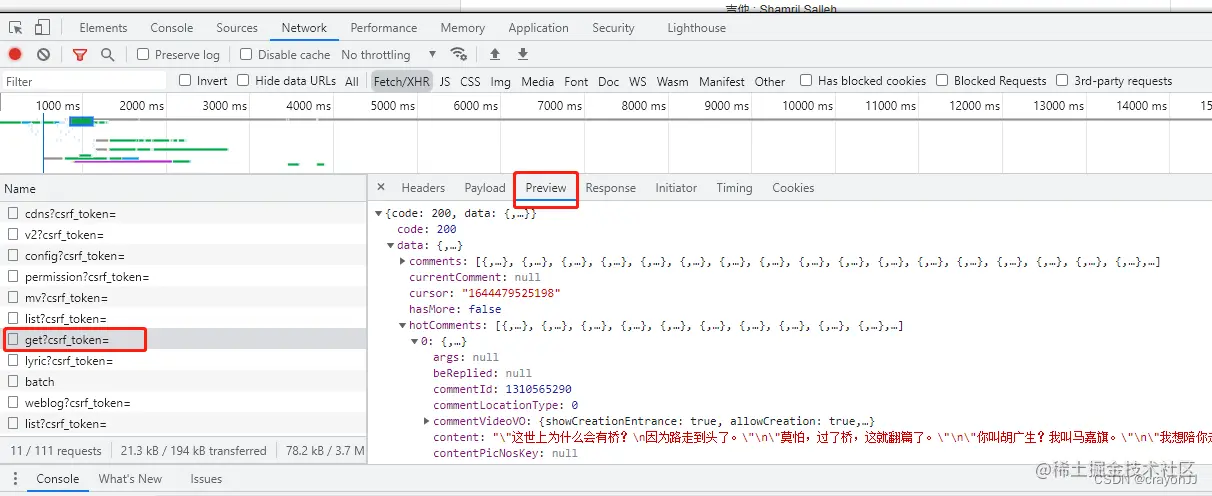Select the Preview tab
This screenshot has height=496, width=1212.
[x=546, y=188]
